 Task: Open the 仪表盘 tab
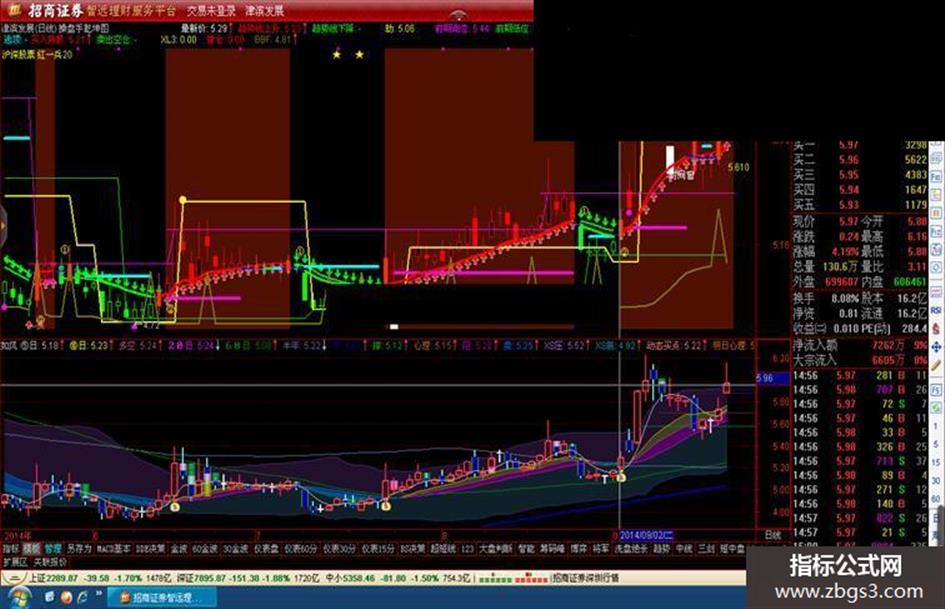pyautogui.click(x=266, y=549)
